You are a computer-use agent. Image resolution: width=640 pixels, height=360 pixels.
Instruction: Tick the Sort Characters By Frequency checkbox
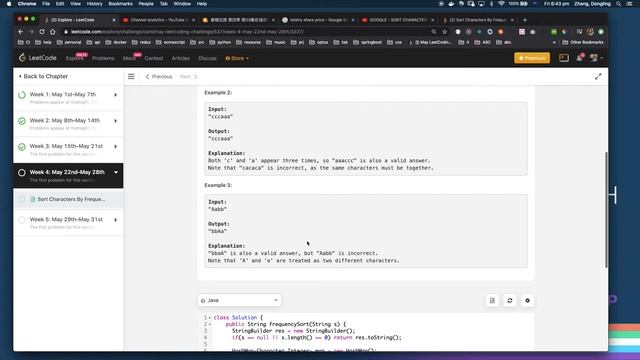(22, 199)
